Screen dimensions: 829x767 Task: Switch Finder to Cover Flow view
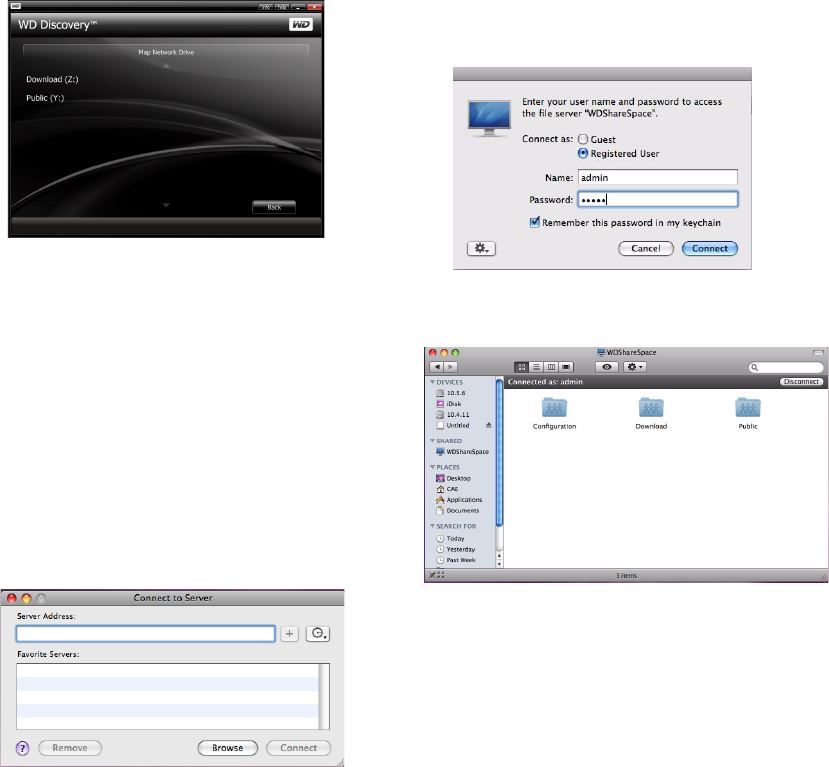tap(566, 367)
